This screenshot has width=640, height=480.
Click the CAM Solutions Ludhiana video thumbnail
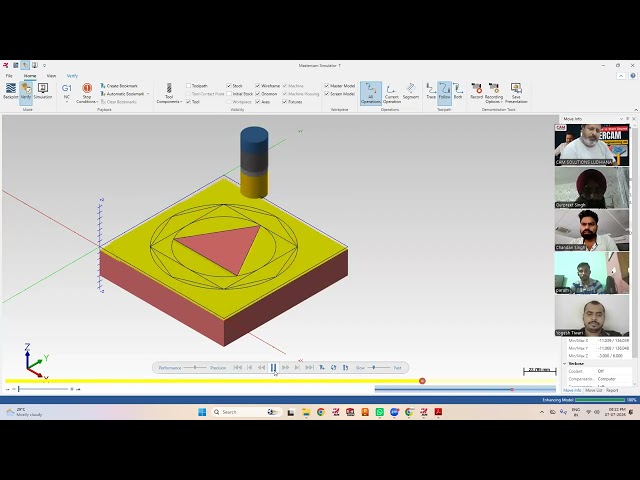pos(591,145)
